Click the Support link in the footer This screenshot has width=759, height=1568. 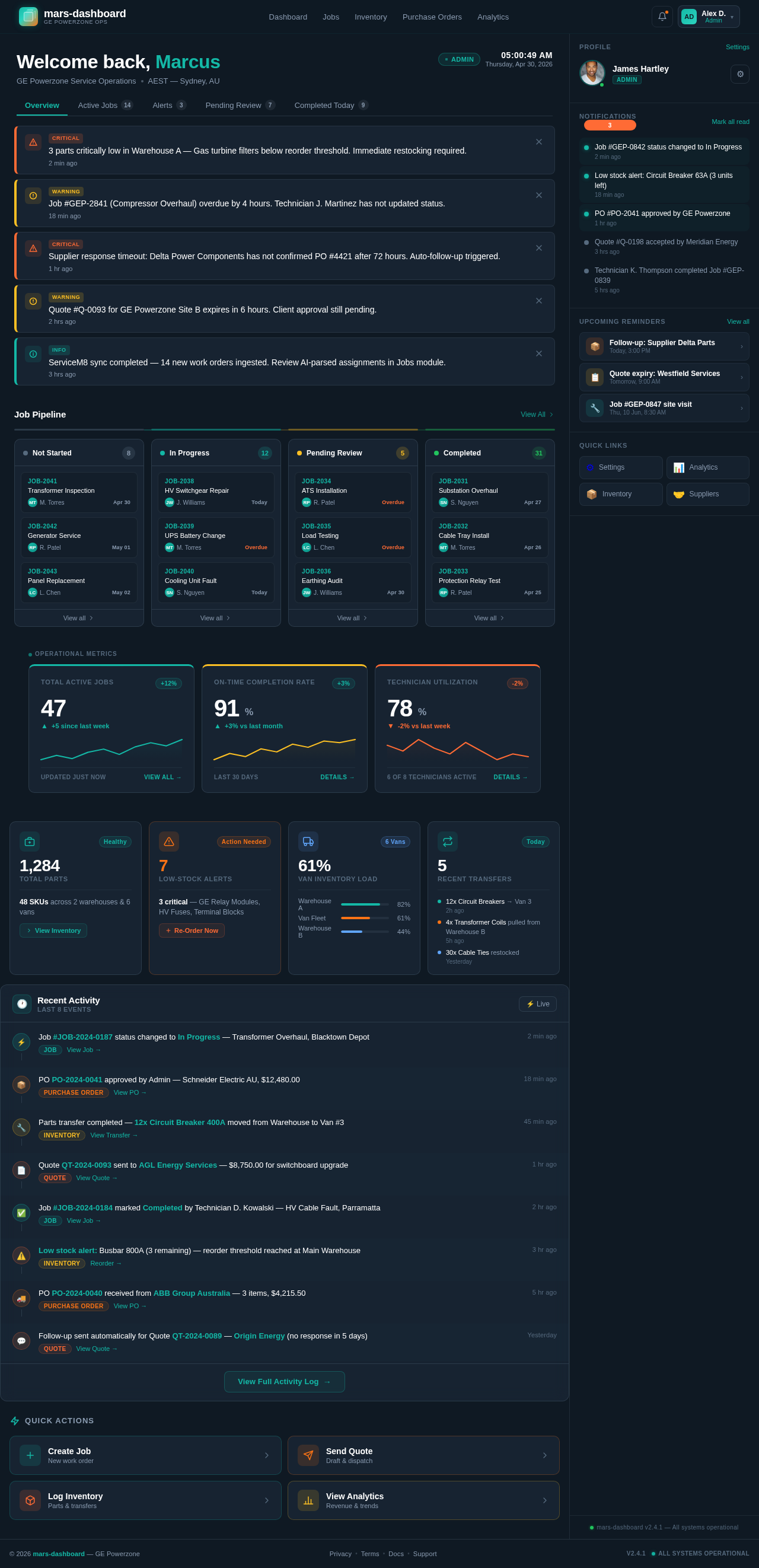coord(425,1554)
